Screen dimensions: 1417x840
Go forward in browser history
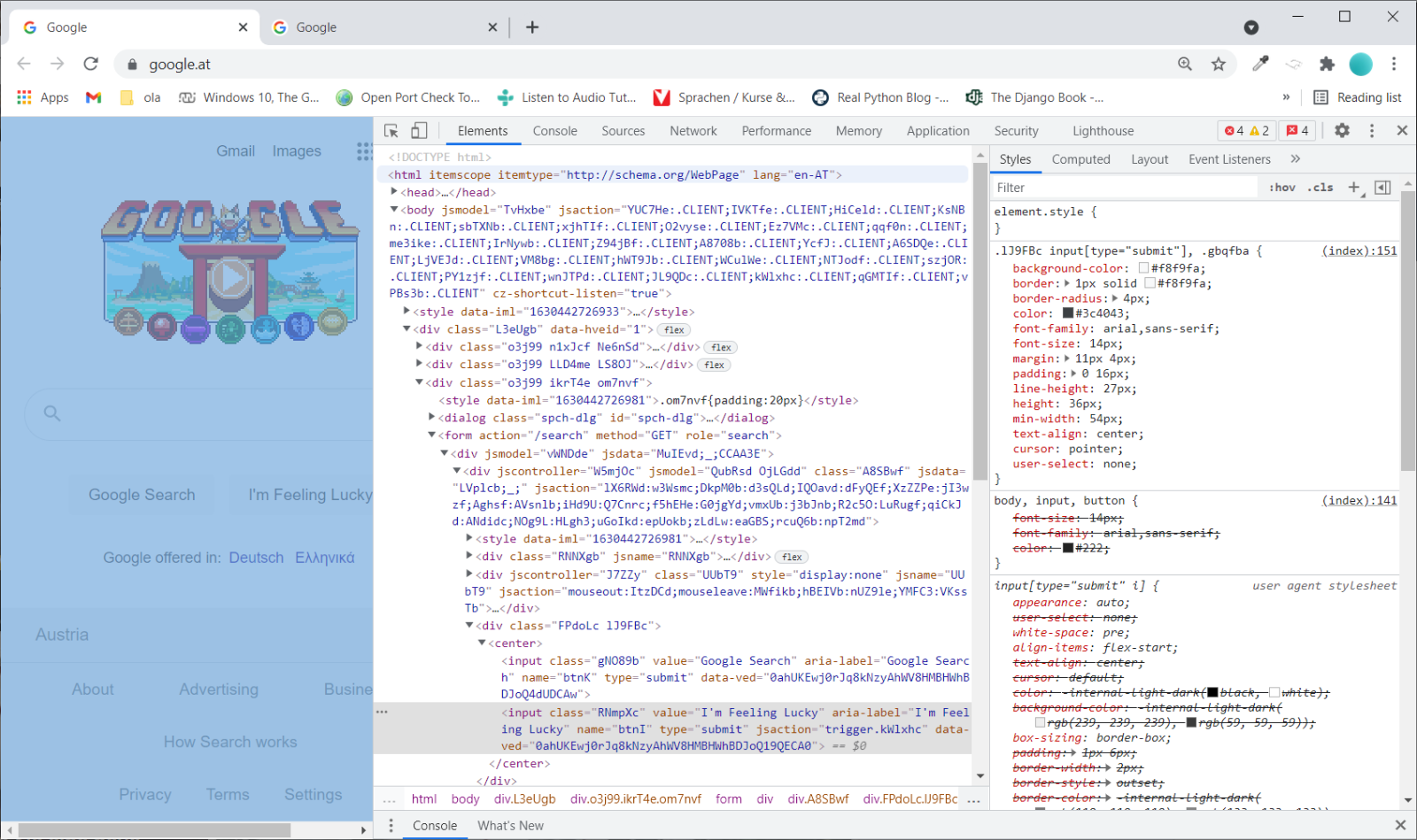point(58,64)
